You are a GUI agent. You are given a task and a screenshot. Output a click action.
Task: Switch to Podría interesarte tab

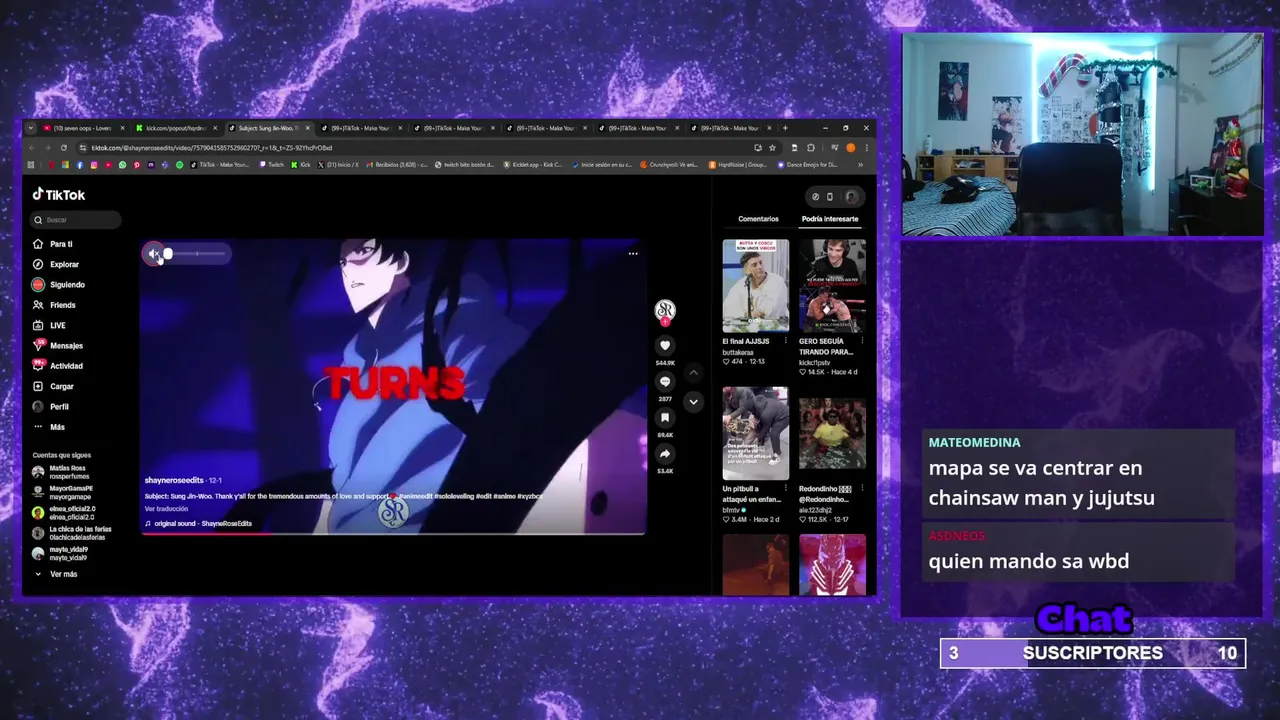(x=830, y=219)
